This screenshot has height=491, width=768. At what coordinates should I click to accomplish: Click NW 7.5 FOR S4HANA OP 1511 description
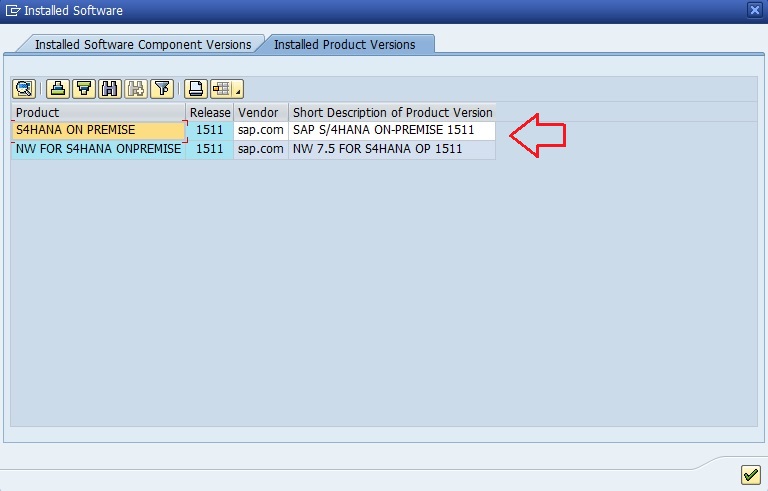392,149
